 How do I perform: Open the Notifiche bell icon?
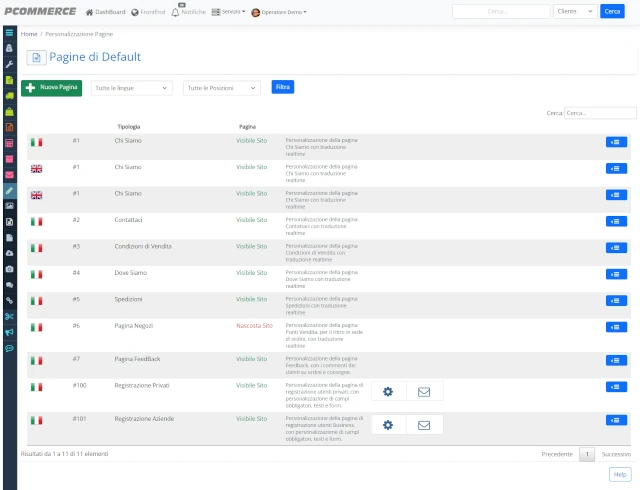176,12
